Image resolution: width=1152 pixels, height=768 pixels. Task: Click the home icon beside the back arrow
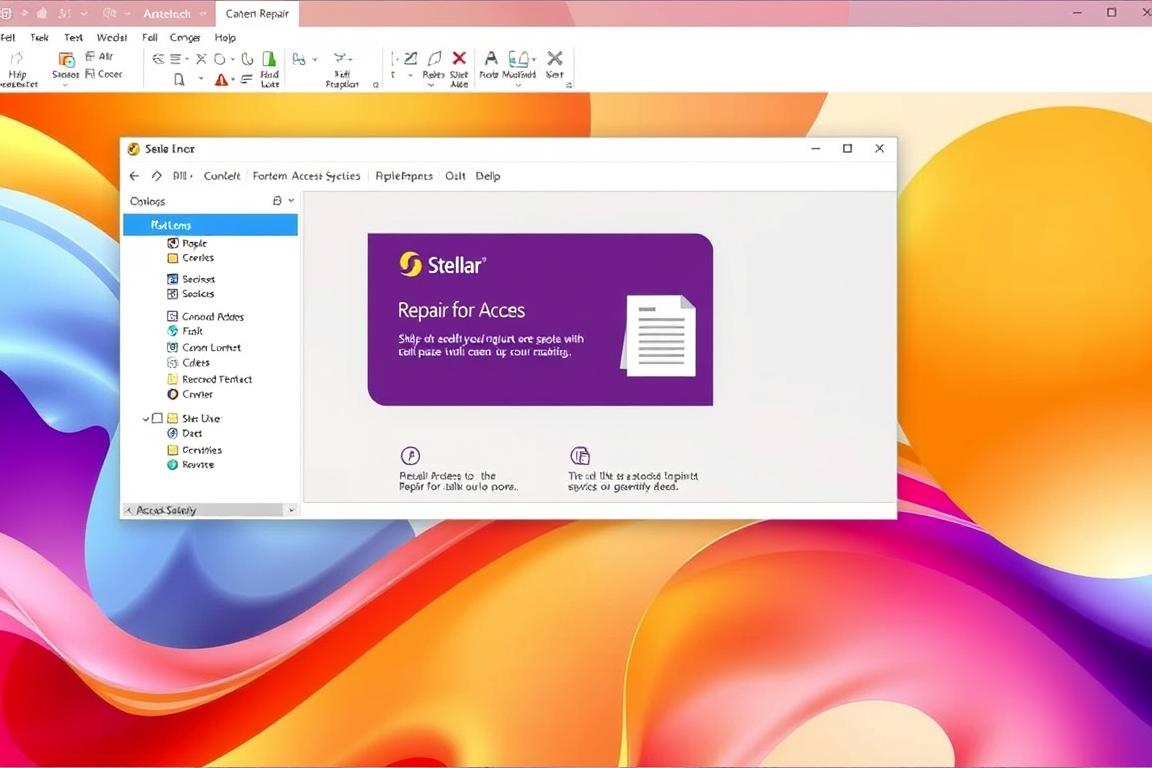tap(156, 175)
